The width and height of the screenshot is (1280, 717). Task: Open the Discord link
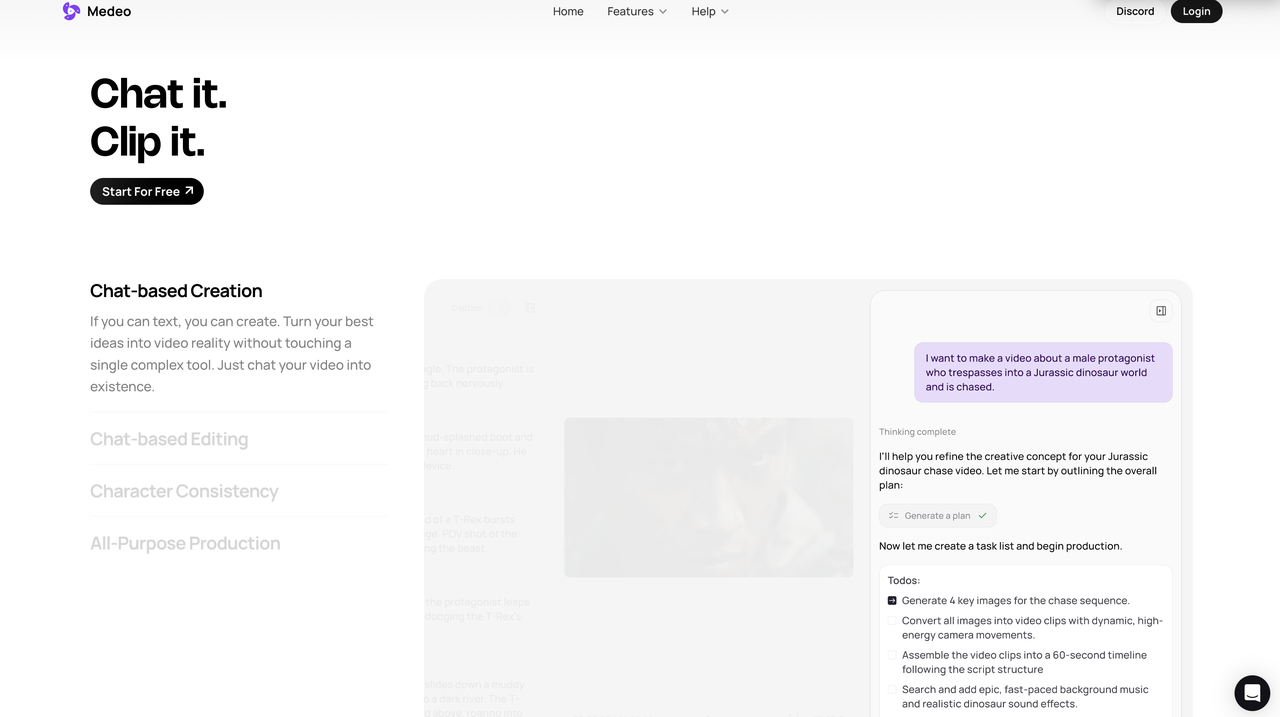click(x=1135, y=11)
